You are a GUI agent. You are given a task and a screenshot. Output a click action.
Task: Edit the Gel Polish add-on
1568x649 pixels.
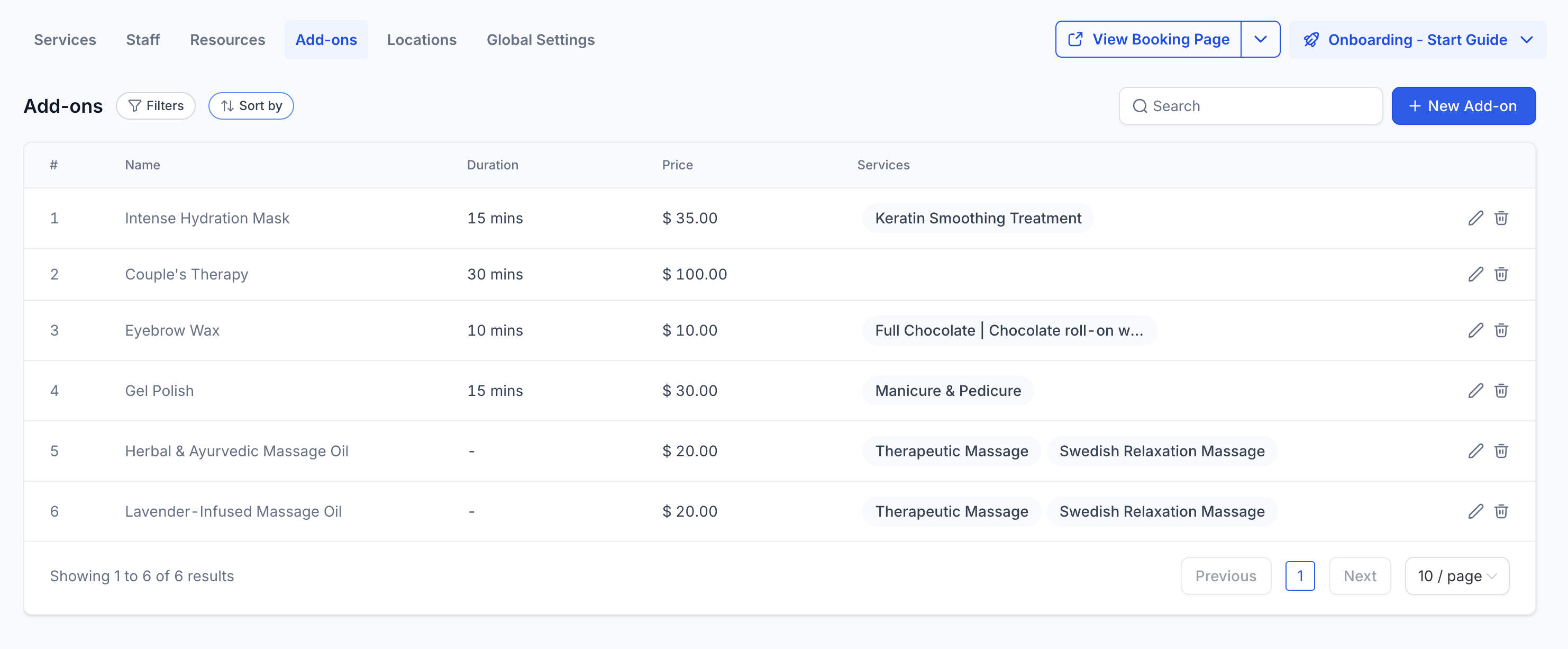[x=1475, y=390]
